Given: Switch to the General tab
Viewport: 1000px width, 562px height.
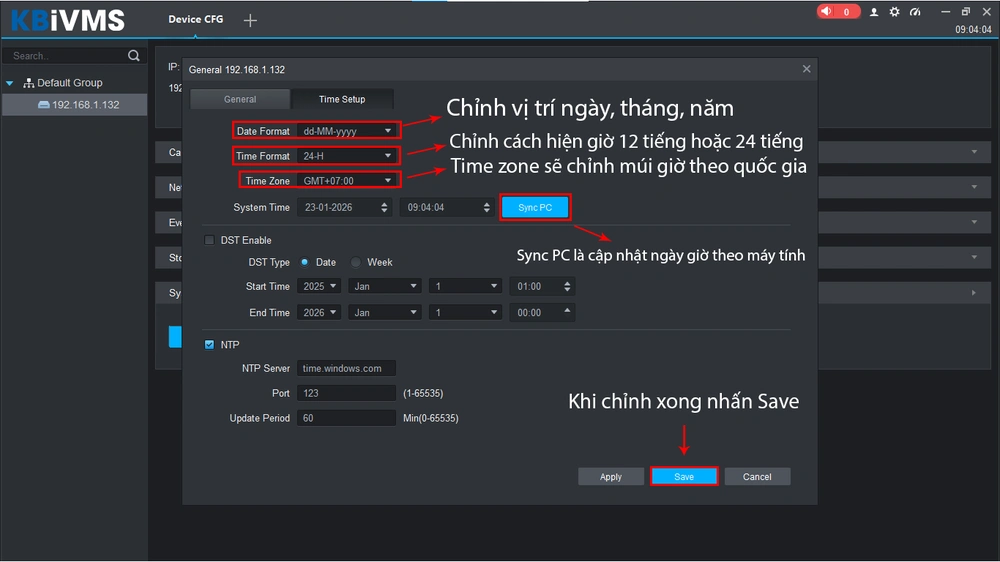Looking at the screenshot, I should point(240,99).
